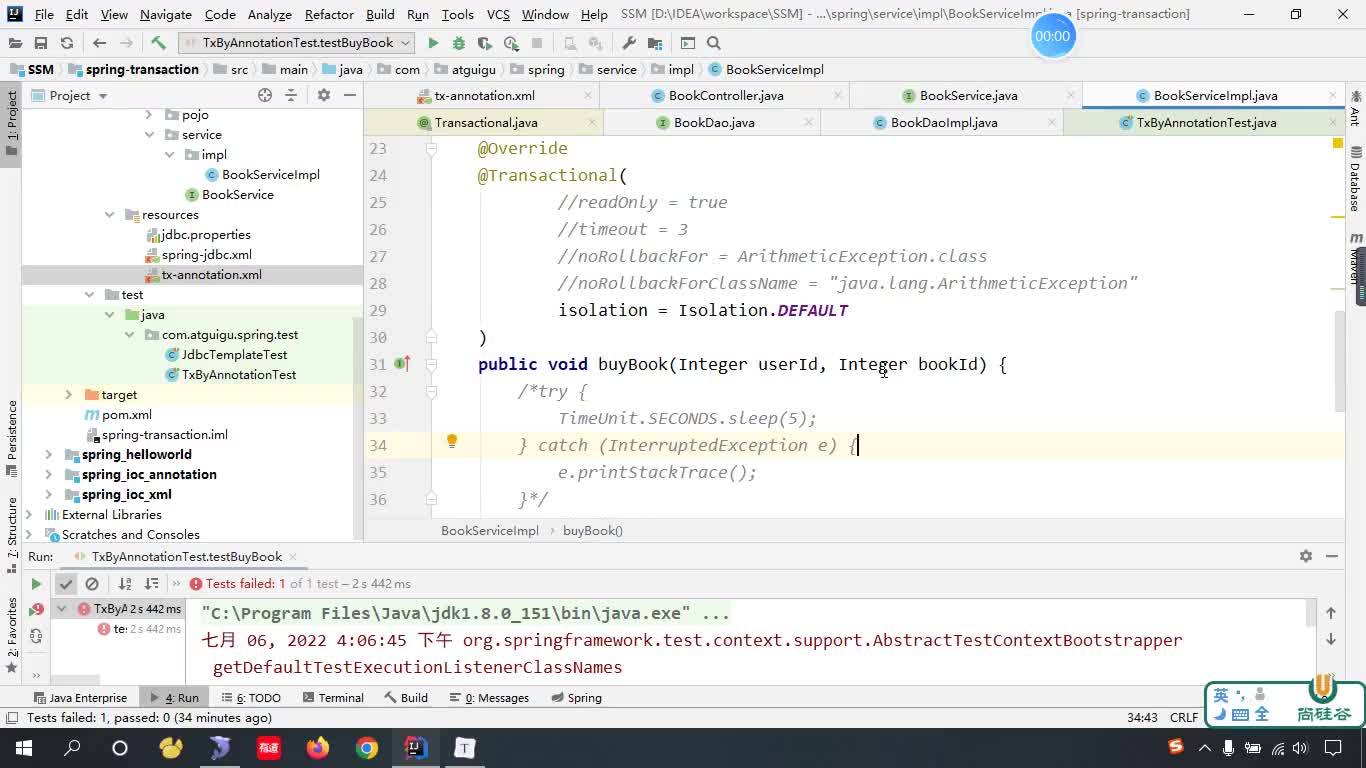
Task: Click the Firefox icon in the taskbar
Action: 318,748
